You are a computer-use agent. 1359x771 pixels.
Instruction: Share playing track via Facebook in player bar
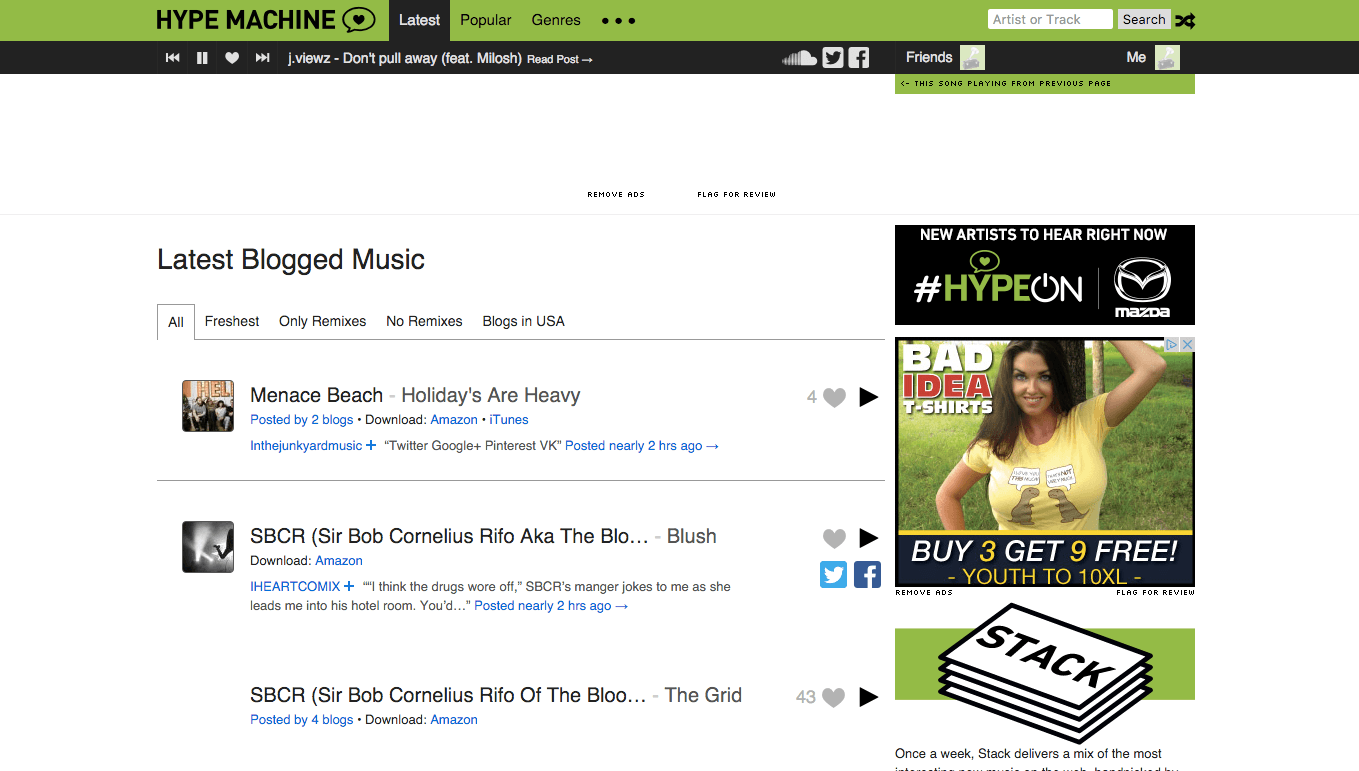tap(859, 58)
